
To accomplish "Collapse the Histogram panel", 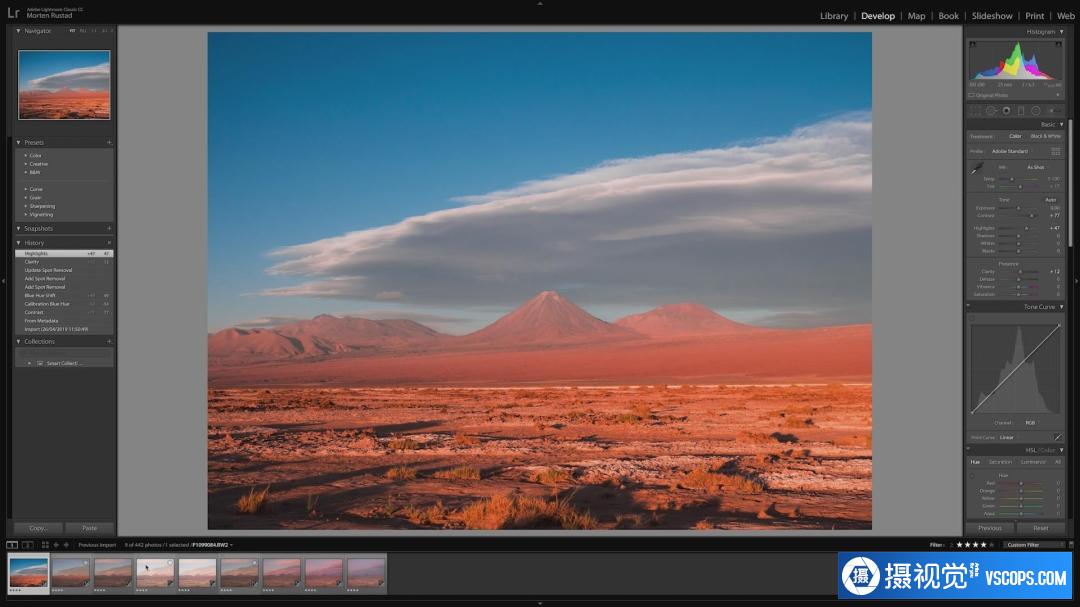I will pos(1061,32).
